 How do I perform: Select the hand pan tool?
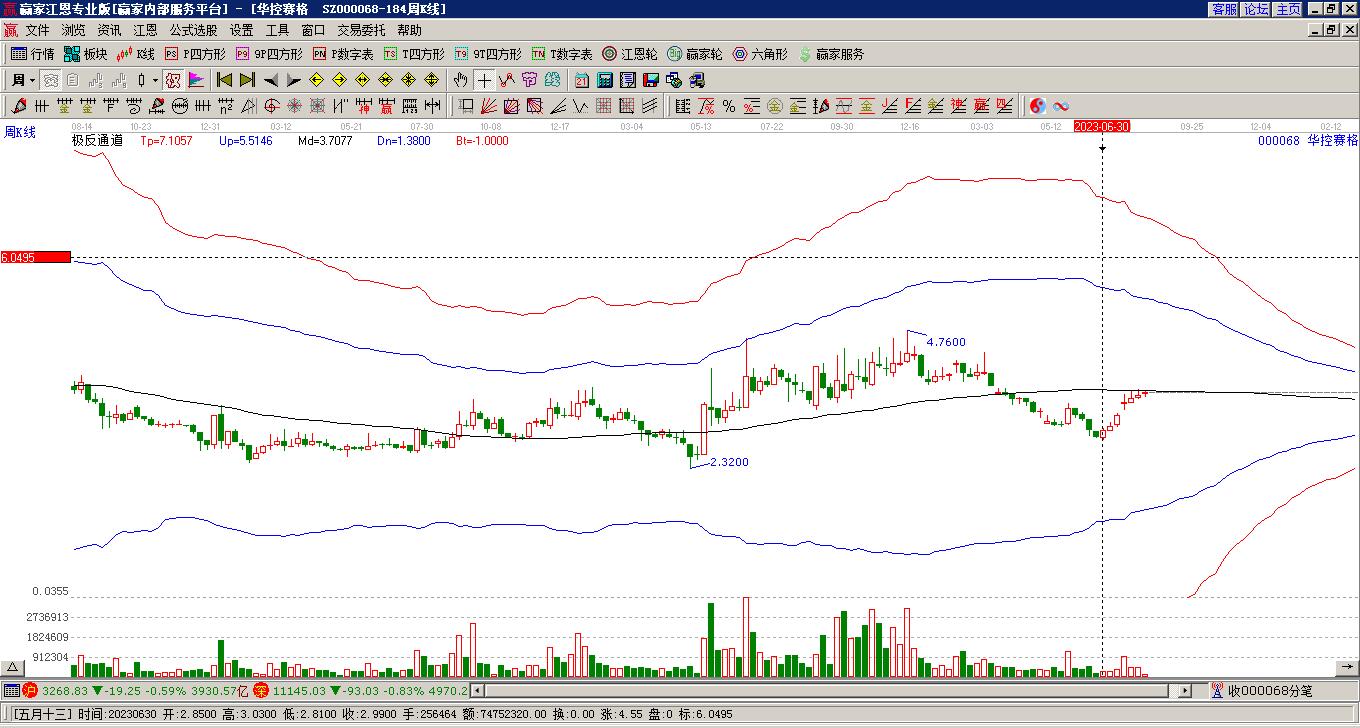[x=460, y=80]
